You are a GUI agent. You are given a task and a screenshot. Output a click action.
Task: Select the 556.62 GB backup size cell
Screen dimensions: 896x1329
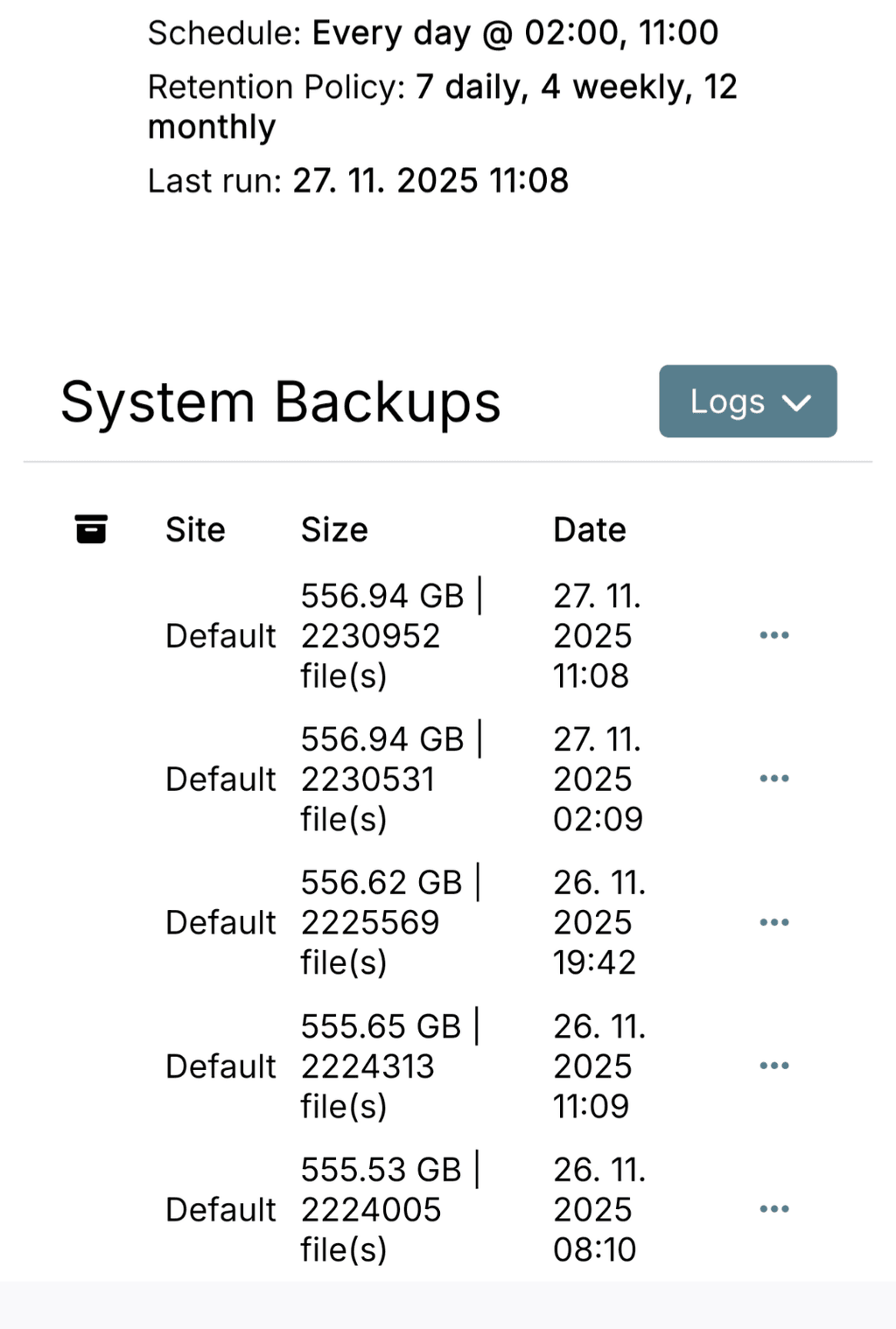pyautogui.click(x=381, y=883)
